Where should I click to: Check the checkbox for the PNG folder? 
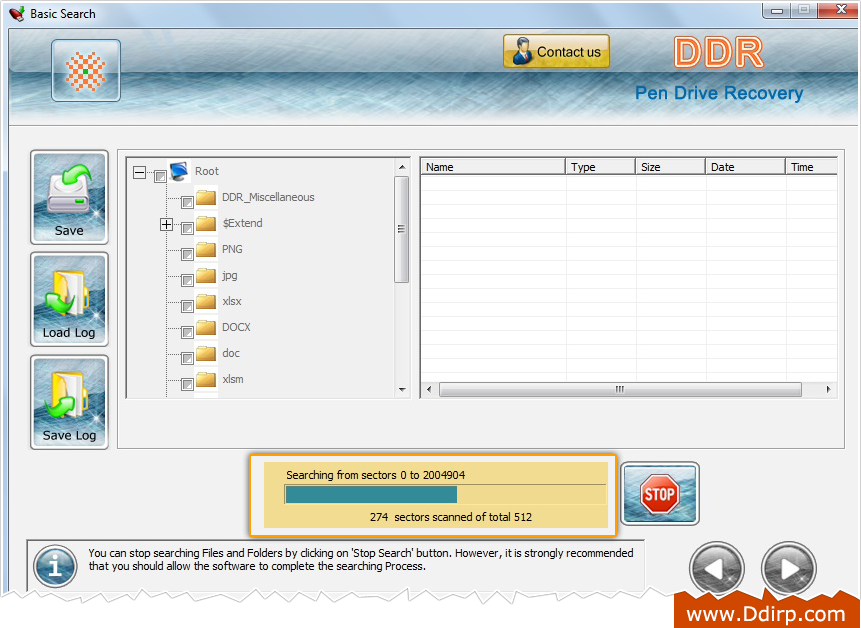click(185, 254)
